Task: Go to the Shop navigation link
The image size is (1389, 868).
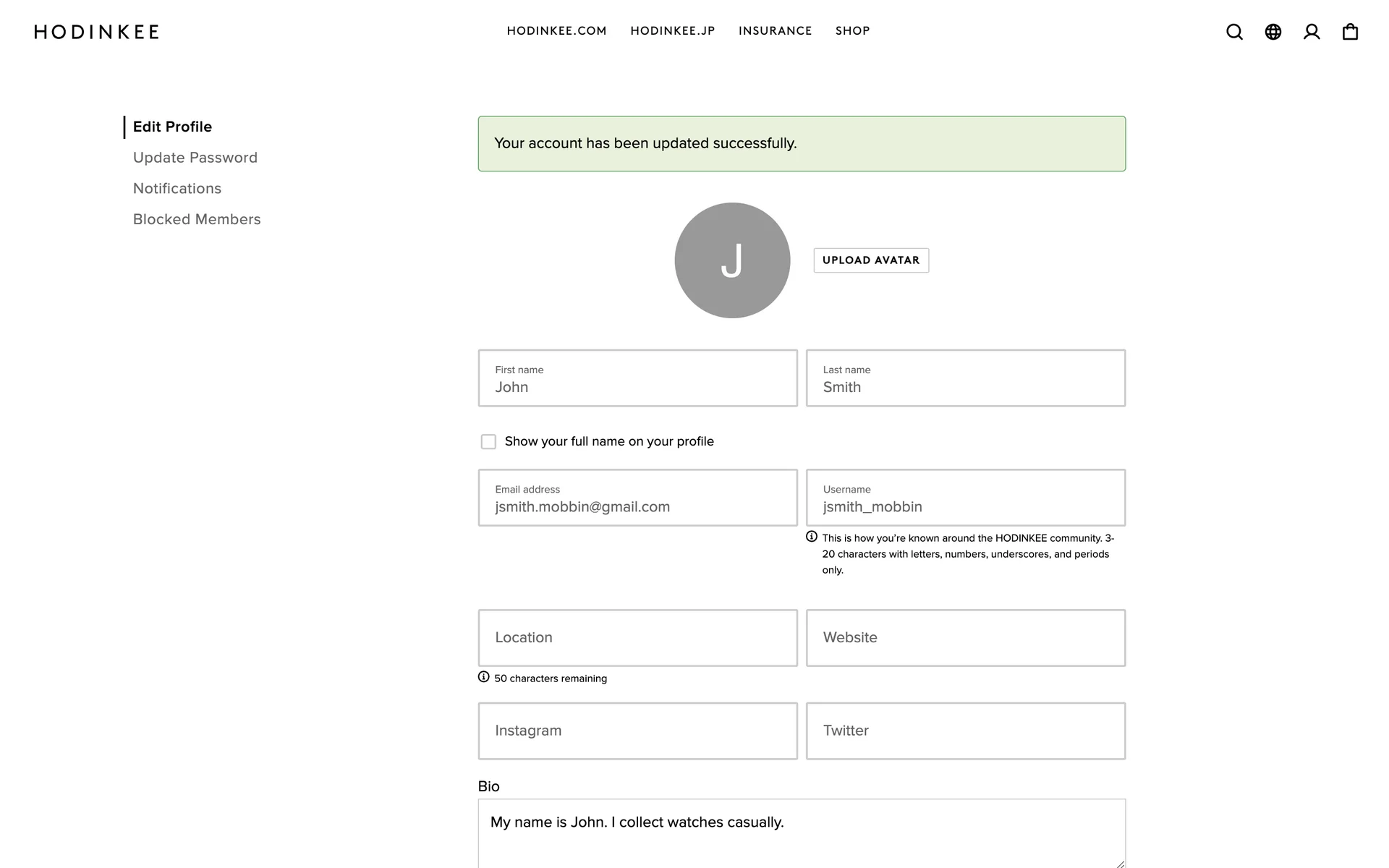Action: pos(852,31)
